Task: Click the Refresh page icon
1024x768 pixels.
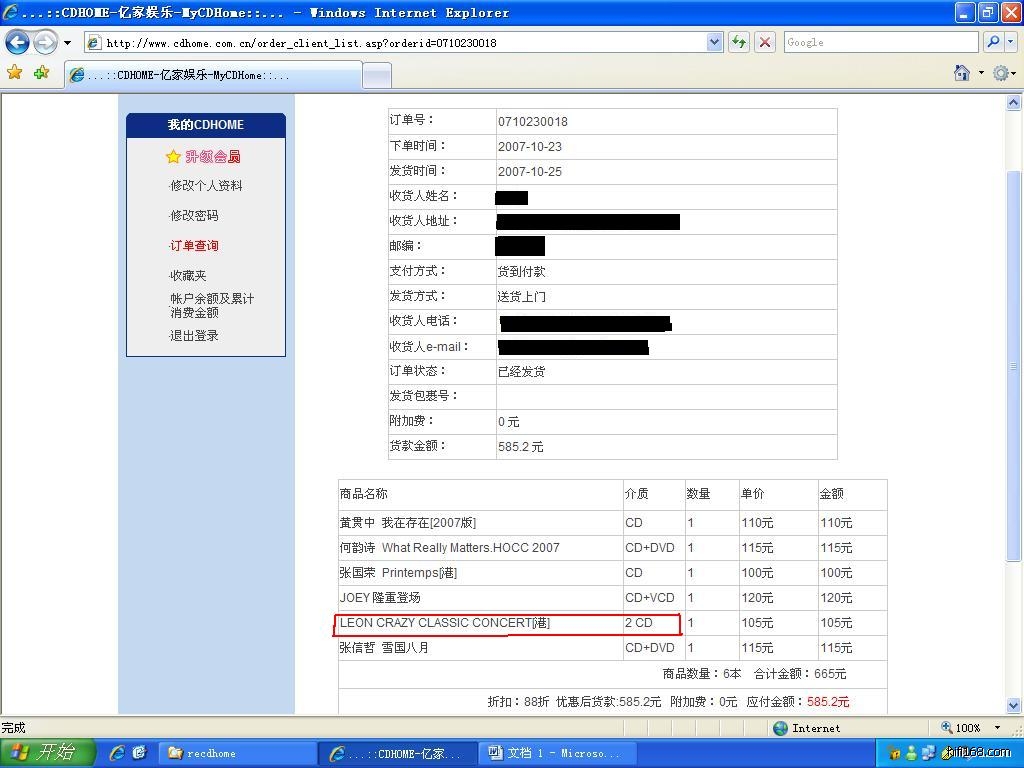Action: tap(739, 42)
